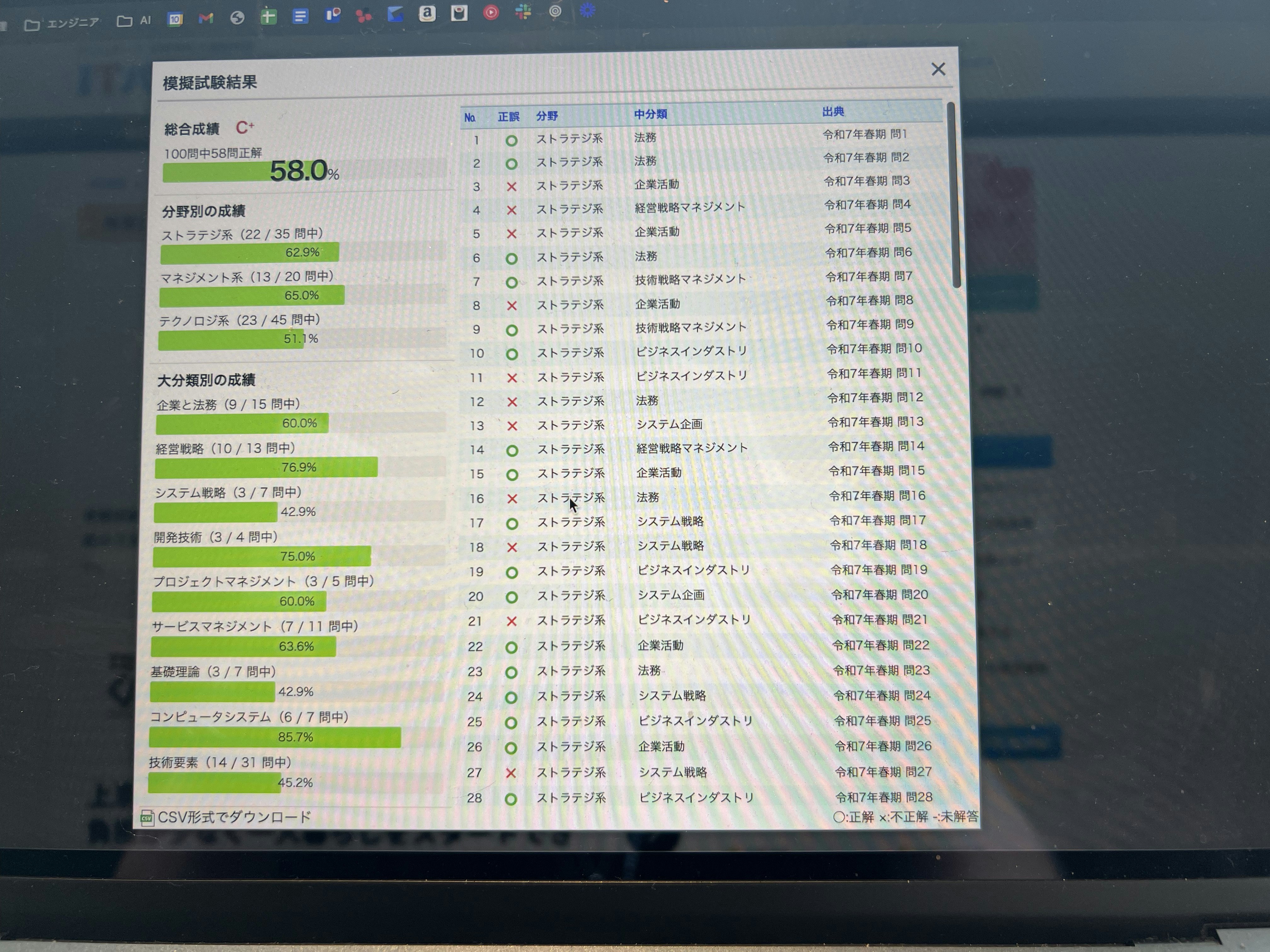
Task: Open source link 令和7年春期 問13
Action: (875, 422)
